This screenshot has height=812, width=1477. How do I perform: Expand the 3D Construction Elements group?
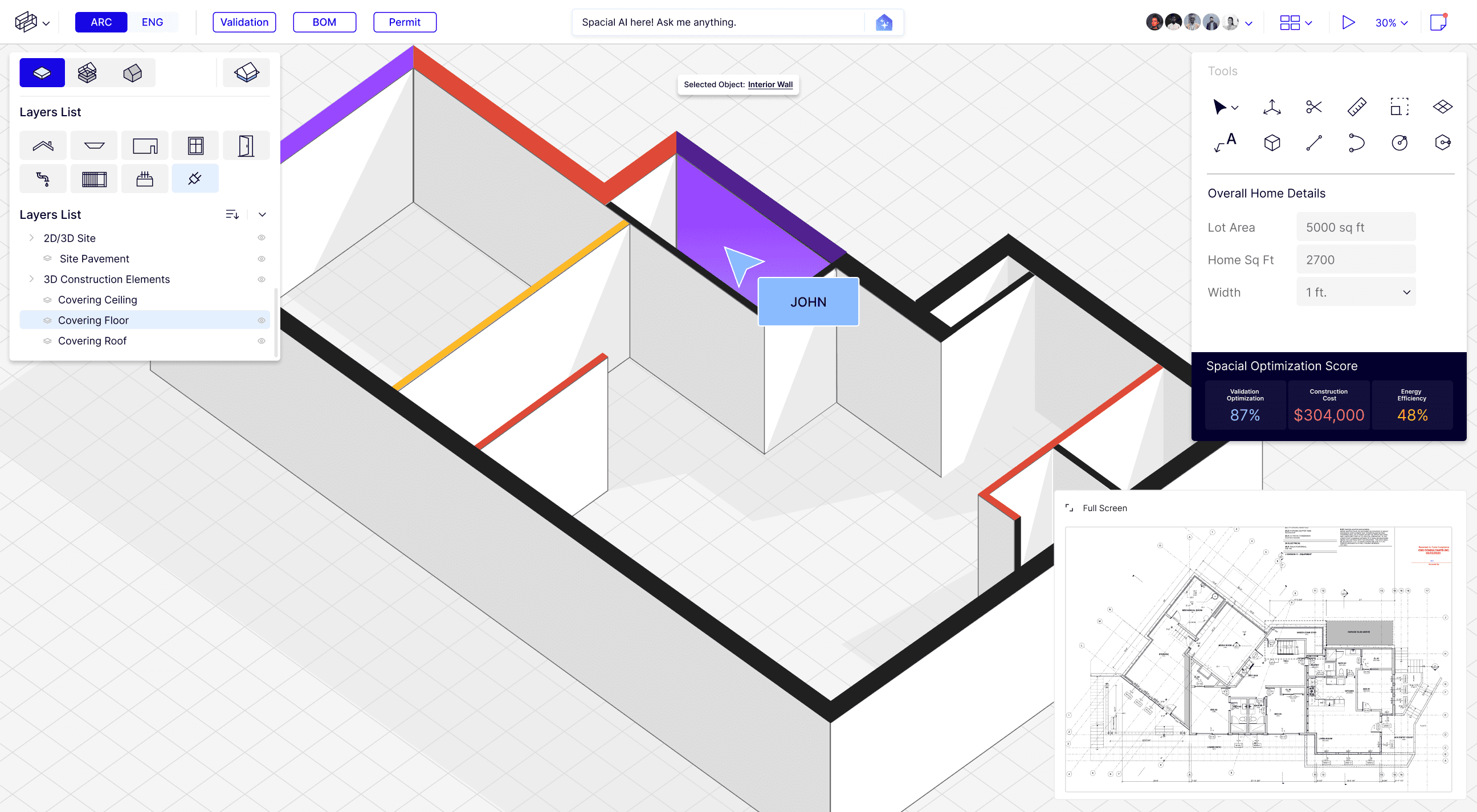pyautogui.click(x=31, y=279)
